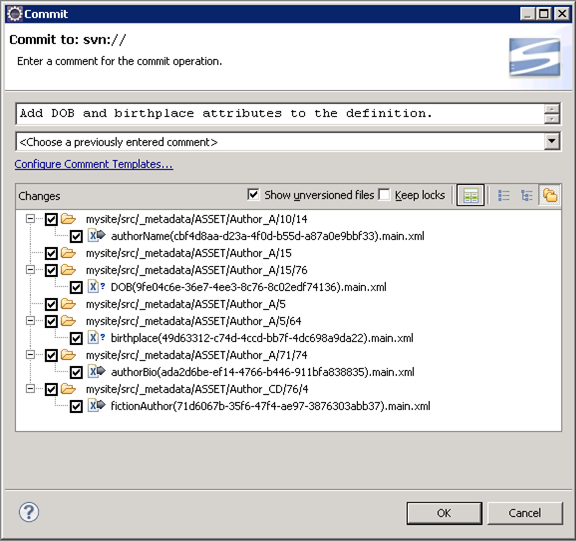The width and height of the screenshot is (576, 541).
Task: Open the help question mark icon
Action: (x=29, y=512)
